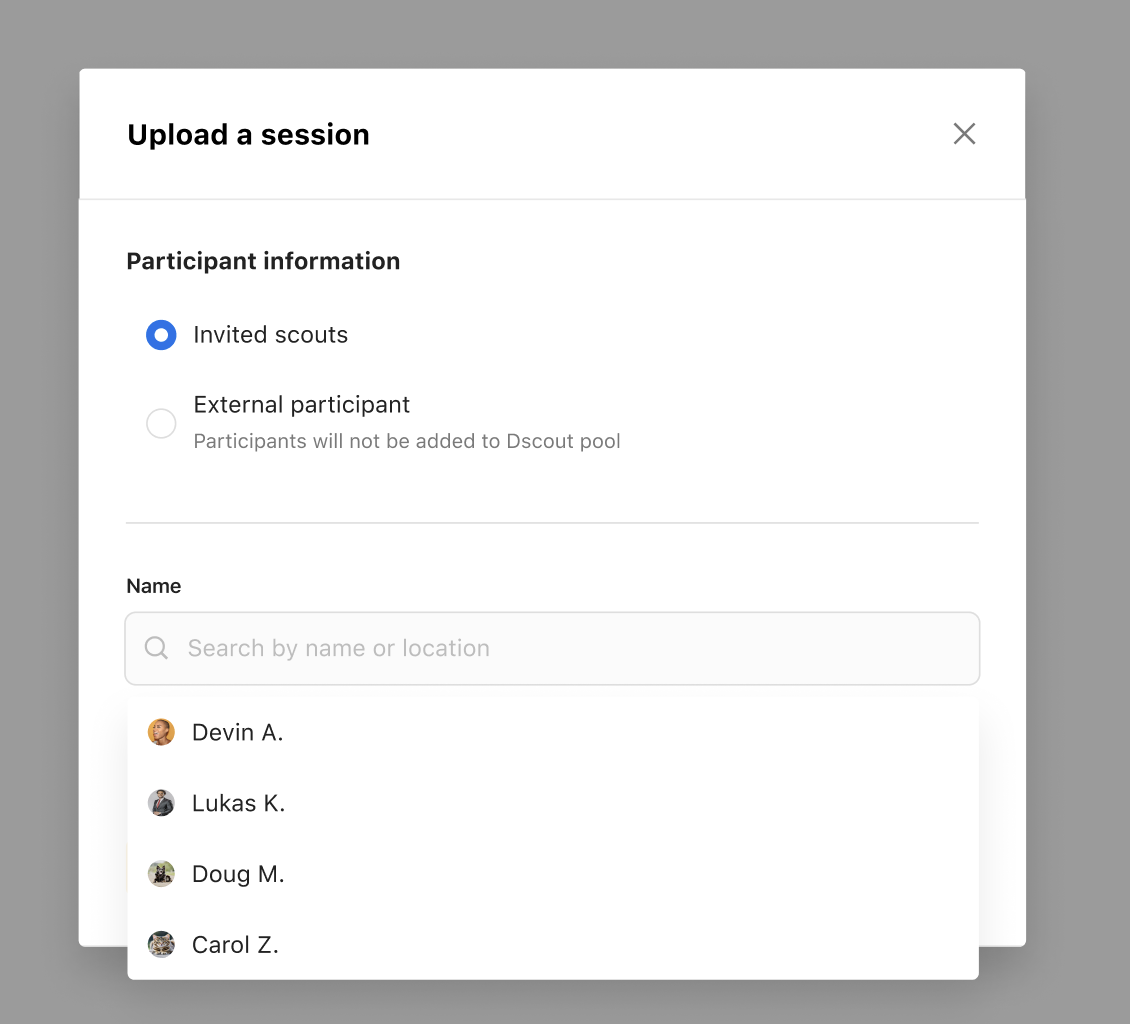
Task: Click the magnifying glass search icon
Action: (x=156, y=649)
